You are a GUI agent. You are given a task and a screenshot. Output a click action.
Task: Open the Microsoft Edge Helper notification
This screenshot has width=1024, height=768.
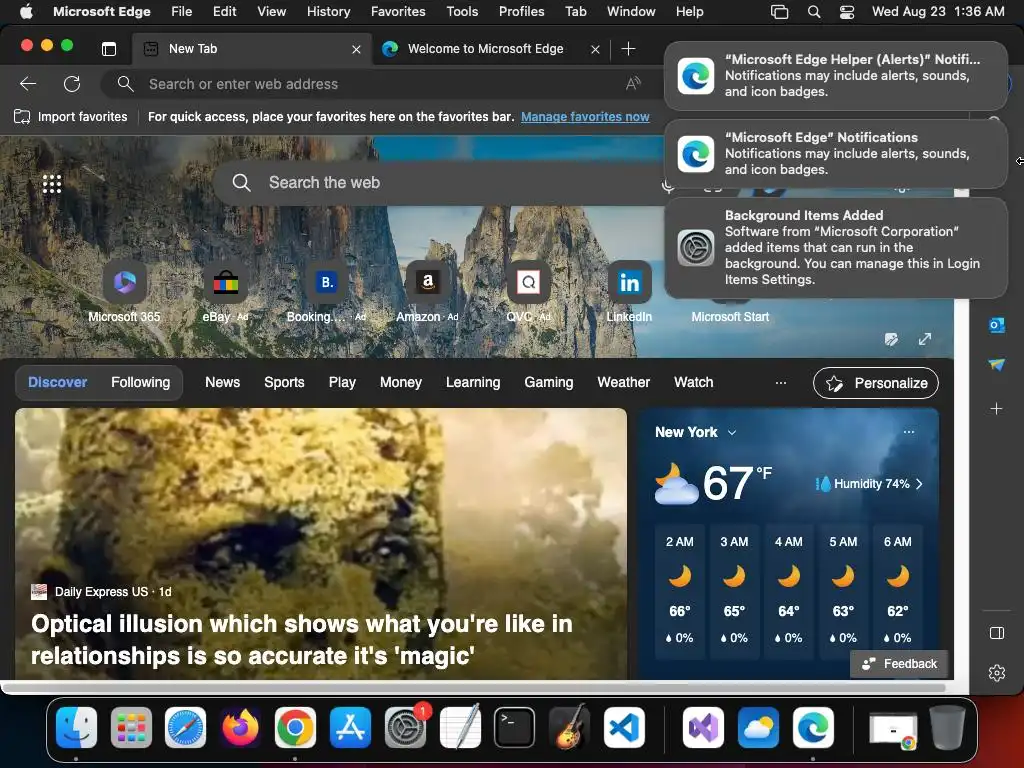click(x=835, y=76)
